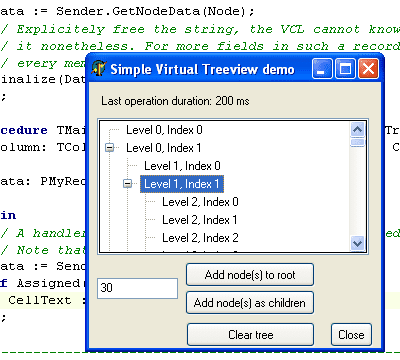Click the window title Simple Virtual Treeview demo

202,69
